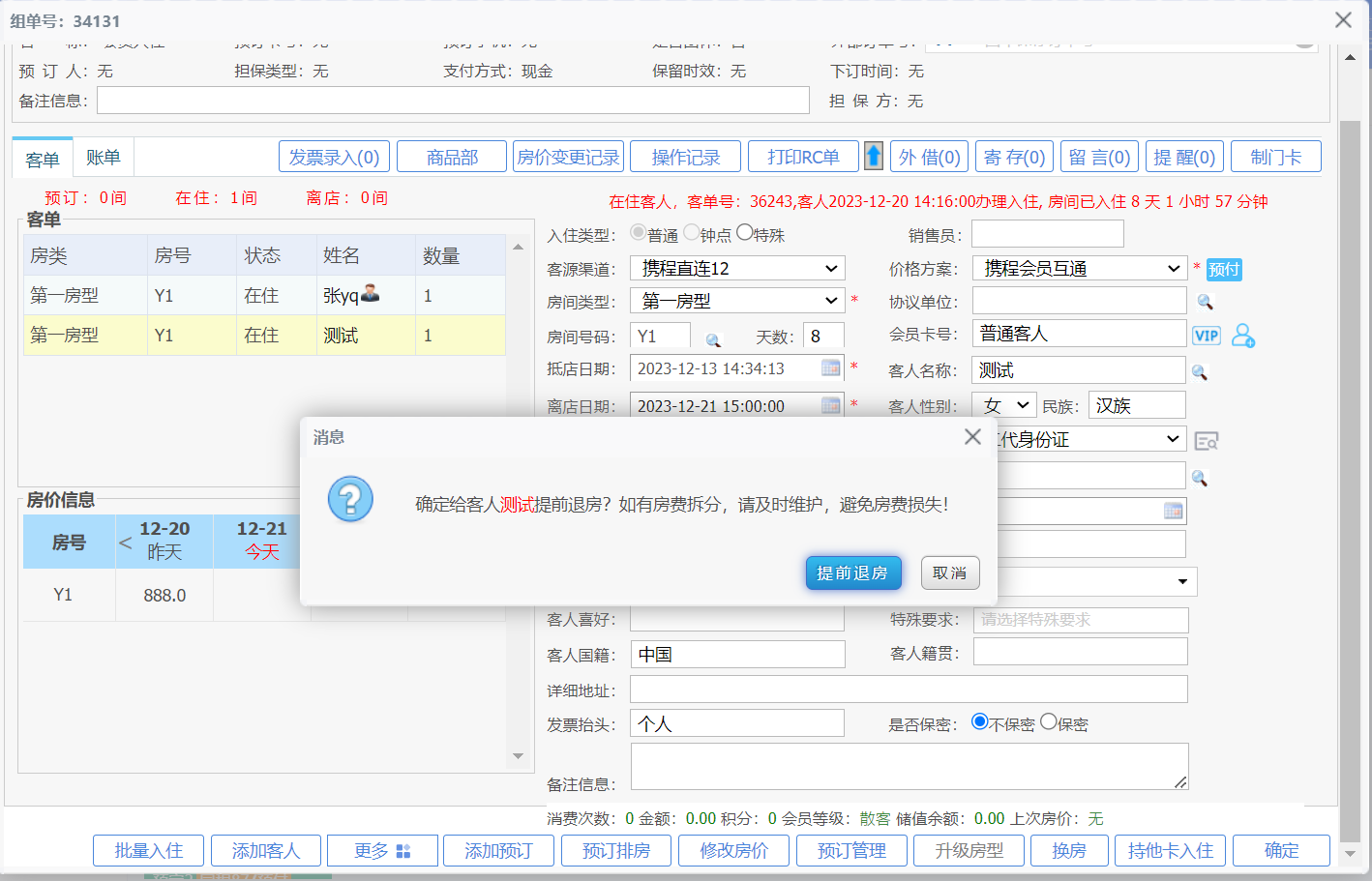The width and height of the screenshot is (1372, 881).
Task: Click the 民族 field showing 汉族
Action: 1137,405
